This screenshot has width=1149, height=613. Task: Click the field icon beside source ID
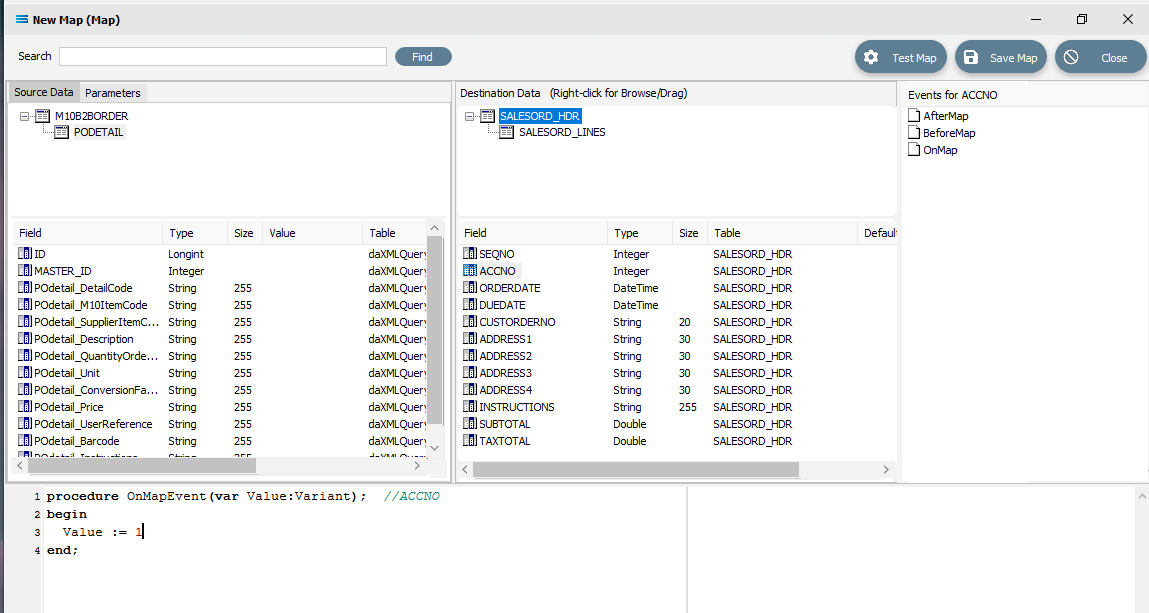pyautogui.click(x=25, y=253)
